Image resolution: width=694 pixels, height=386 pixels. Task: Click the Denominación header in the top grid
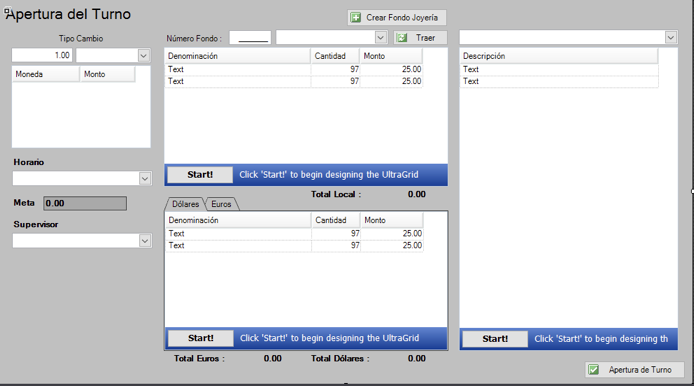click(238, 56)
